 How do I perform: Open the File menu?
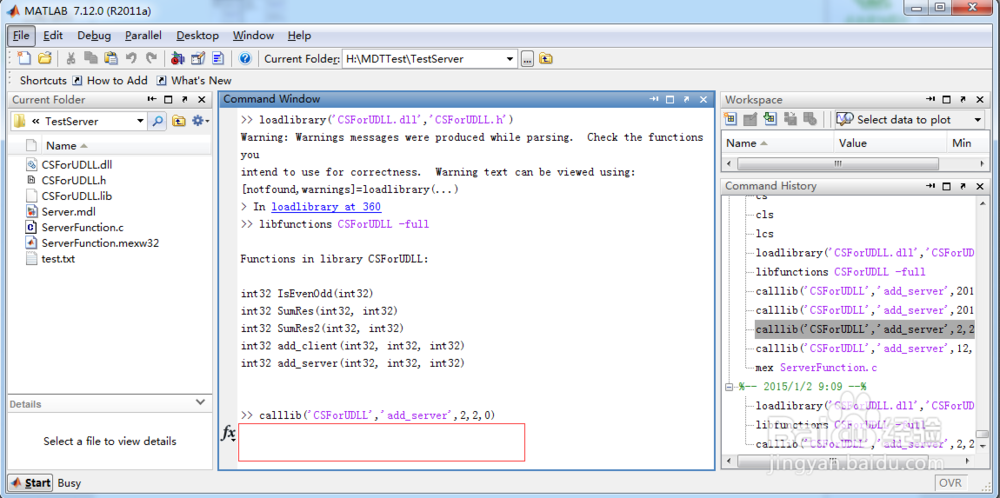point(21,36)
